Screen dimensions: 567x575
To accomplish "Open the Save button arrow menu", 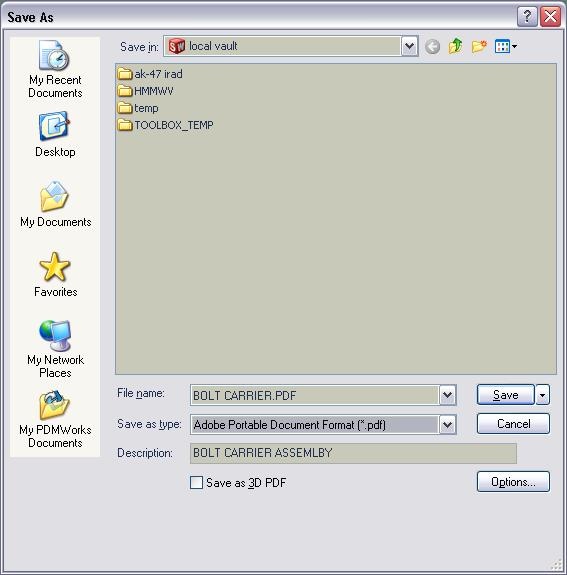I will pos(542,395).
